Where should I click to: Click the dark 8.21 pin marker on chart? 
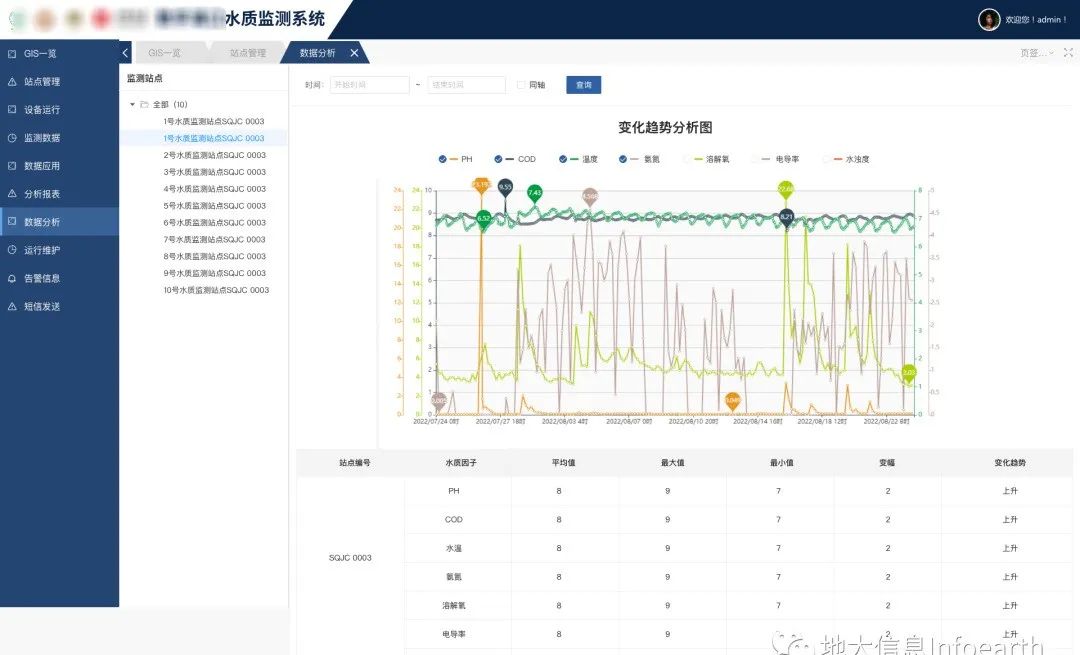tap(786, 218)
